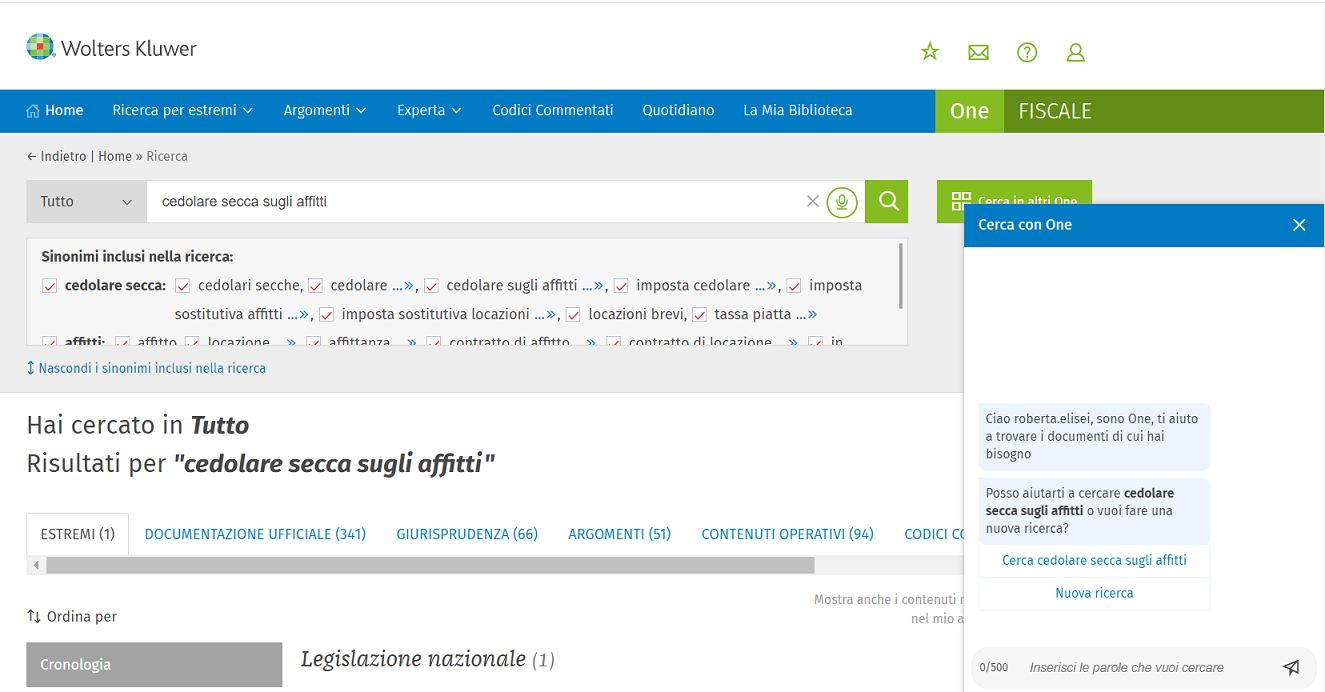Click the microphone voice search icon
The image size is (1325, 692).
842,202
